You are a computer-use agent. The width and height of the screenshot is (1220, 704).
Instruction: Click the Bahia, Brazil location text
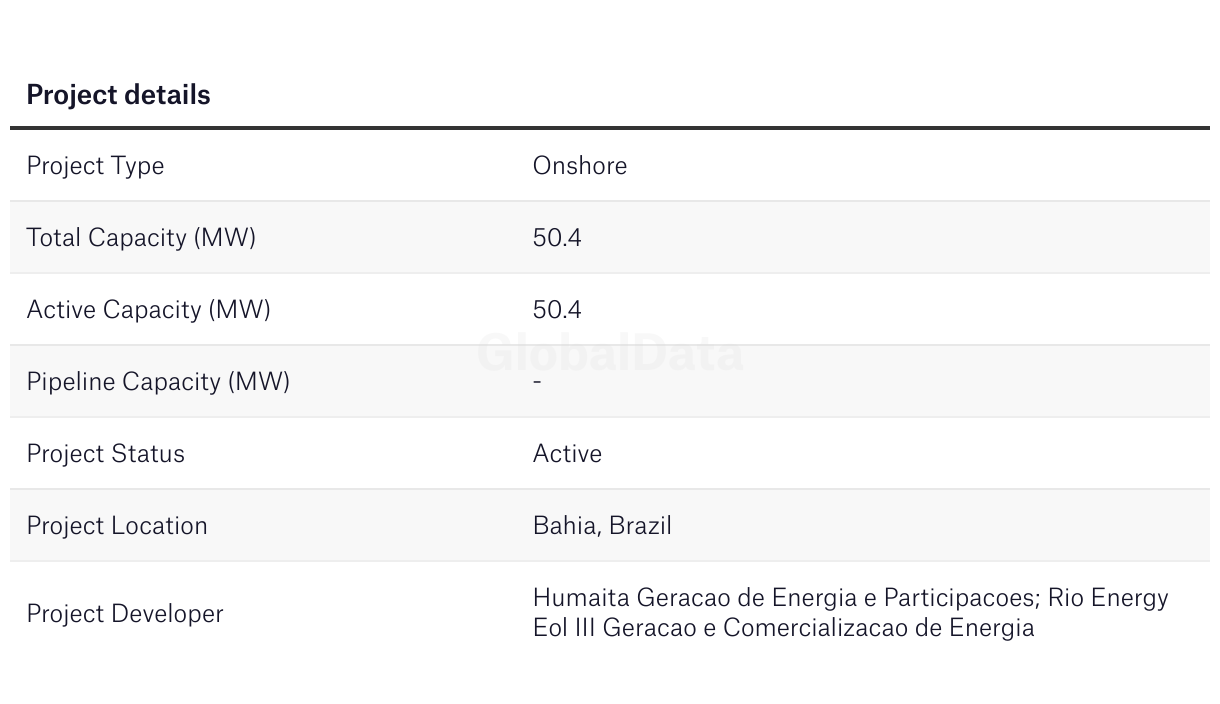pos(602,526)
